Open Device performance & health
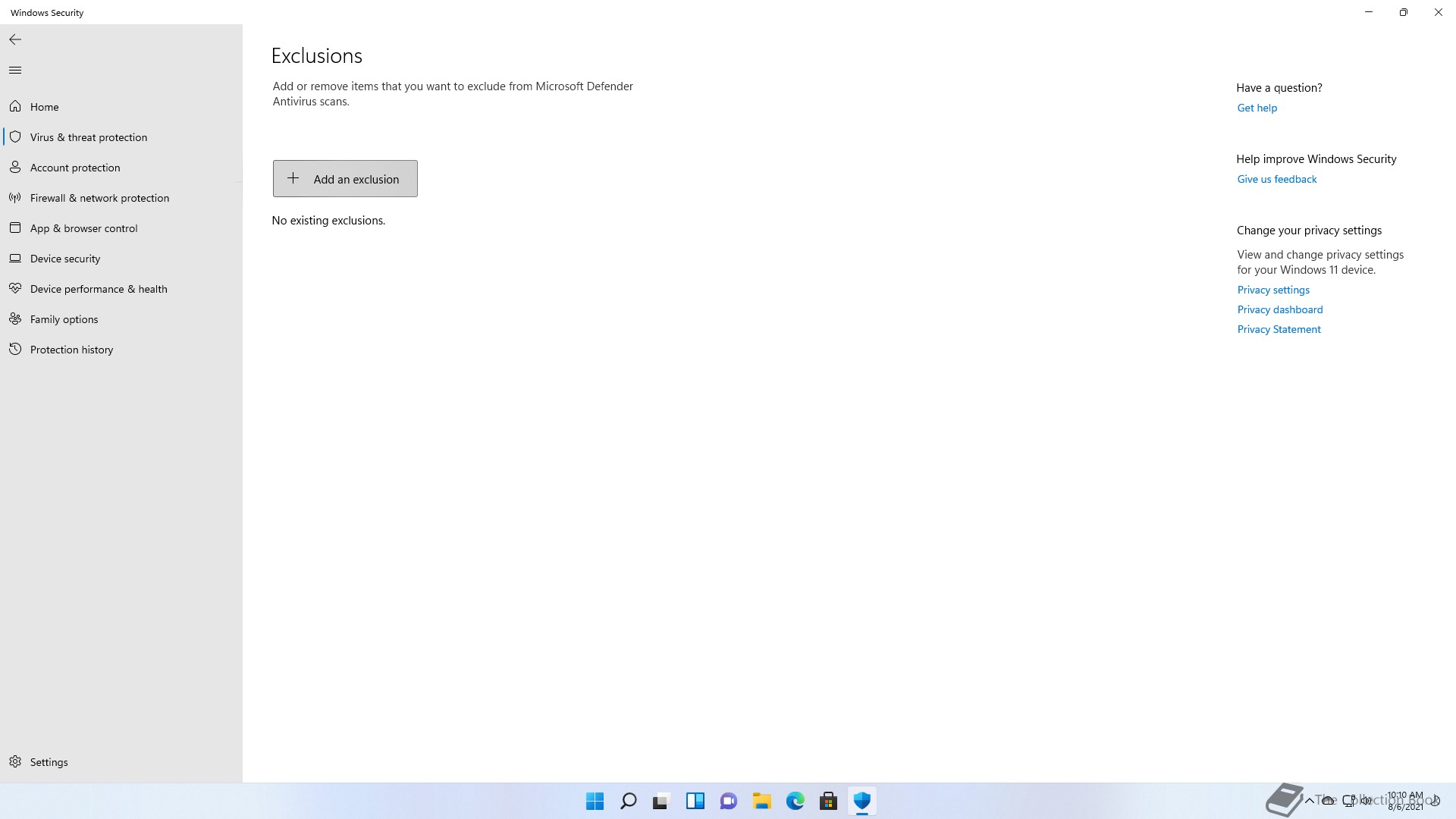 pyautogui.click(x=121, y=289)
